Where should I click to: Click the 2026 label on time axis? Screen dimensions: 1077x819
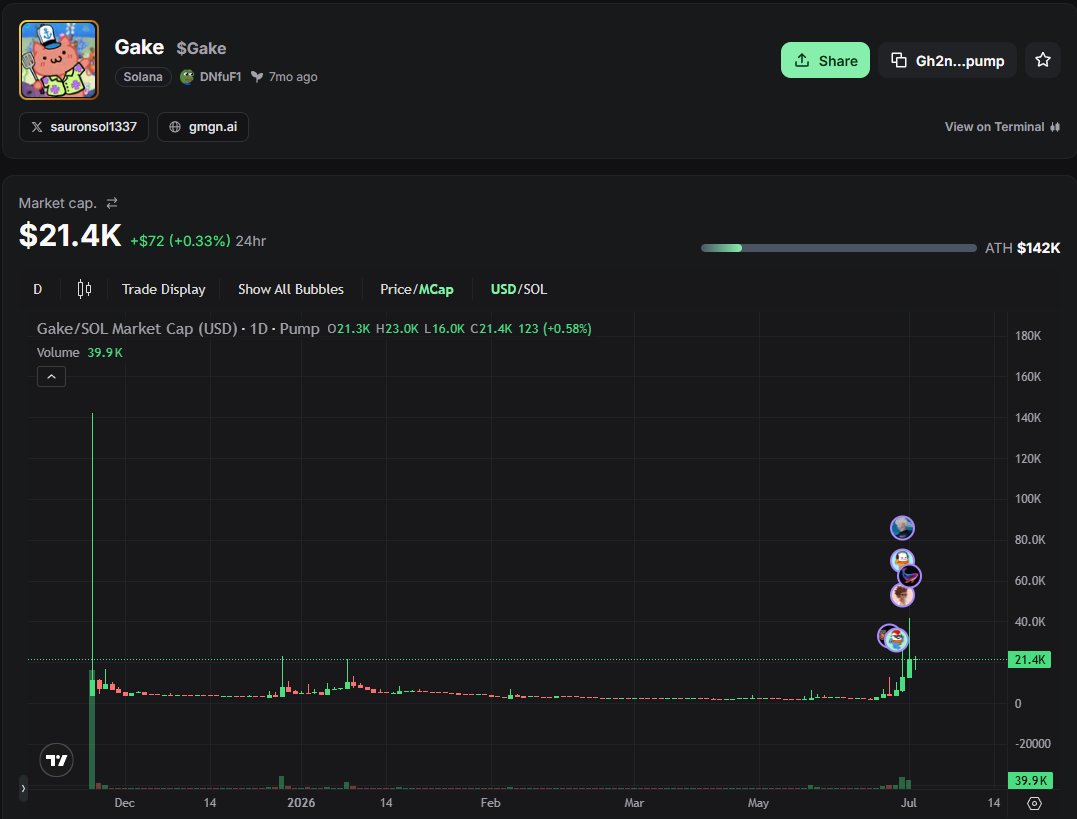click(x=301, y=803)
